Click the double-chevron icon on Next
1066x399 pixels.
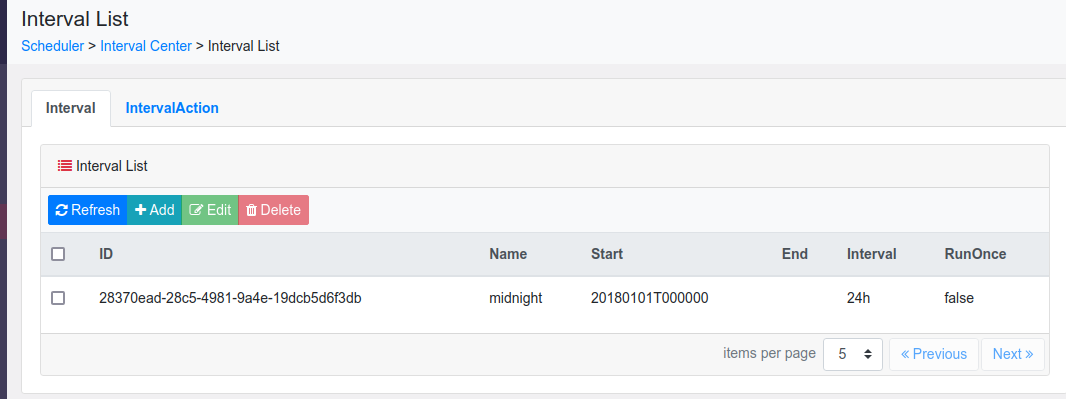1029,354
